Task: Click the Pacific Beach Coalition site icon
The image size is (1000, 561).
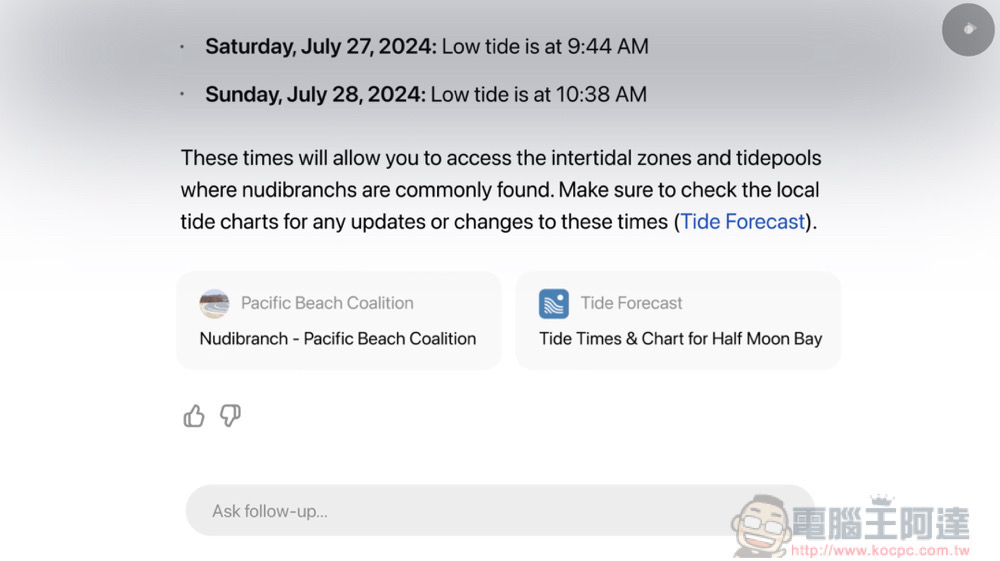Action: click(x=214, y=303)
